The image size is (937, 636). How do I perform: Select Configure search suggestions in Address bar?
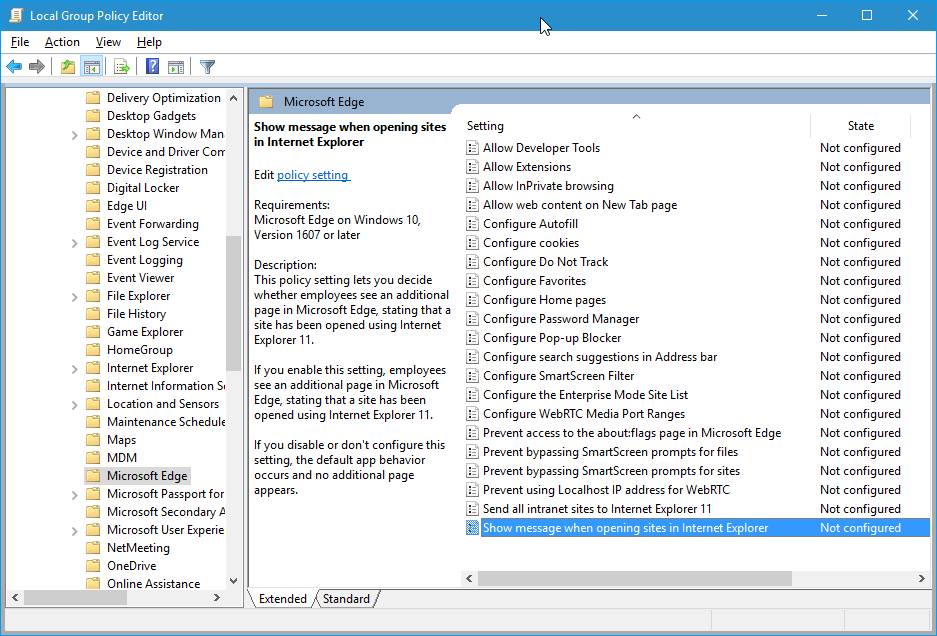click(x=599, y=357)
